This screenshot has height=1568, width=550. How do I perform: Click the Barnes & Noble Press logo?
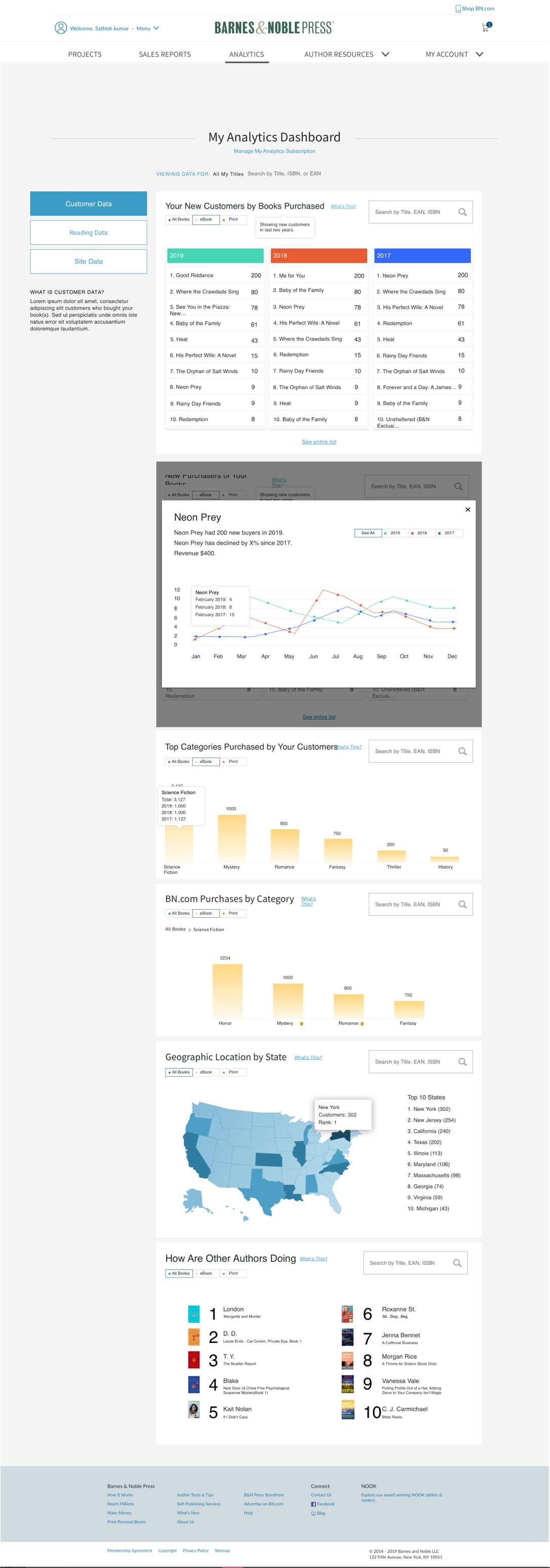274,28
